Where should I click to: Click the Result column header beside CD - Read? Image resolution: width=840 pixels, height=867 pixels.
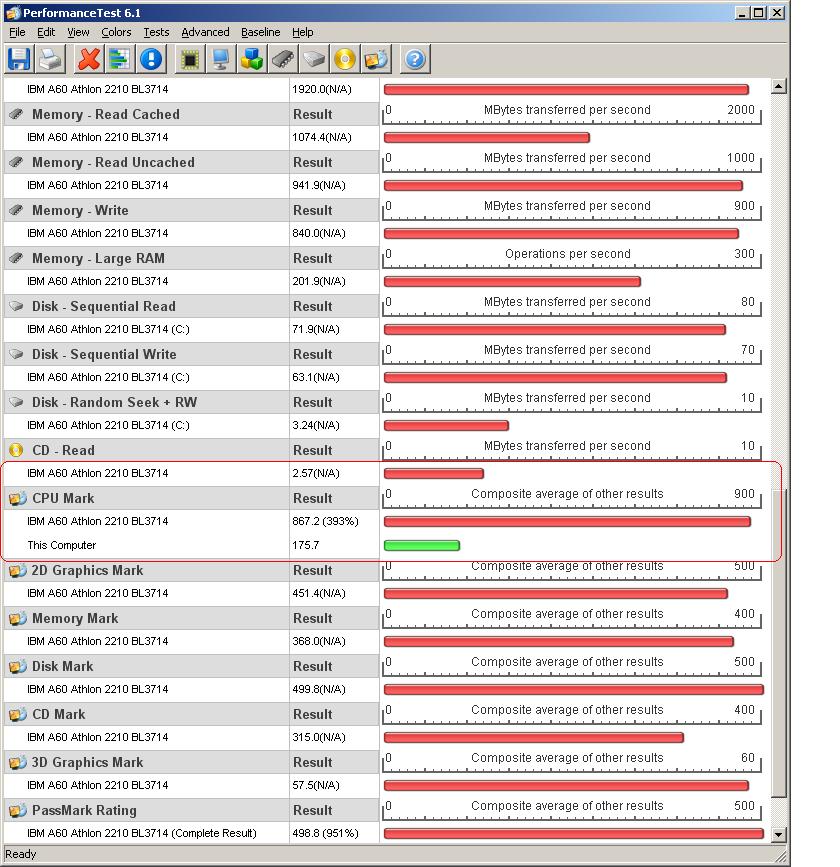pyautogui.click(x=312, y=450)
